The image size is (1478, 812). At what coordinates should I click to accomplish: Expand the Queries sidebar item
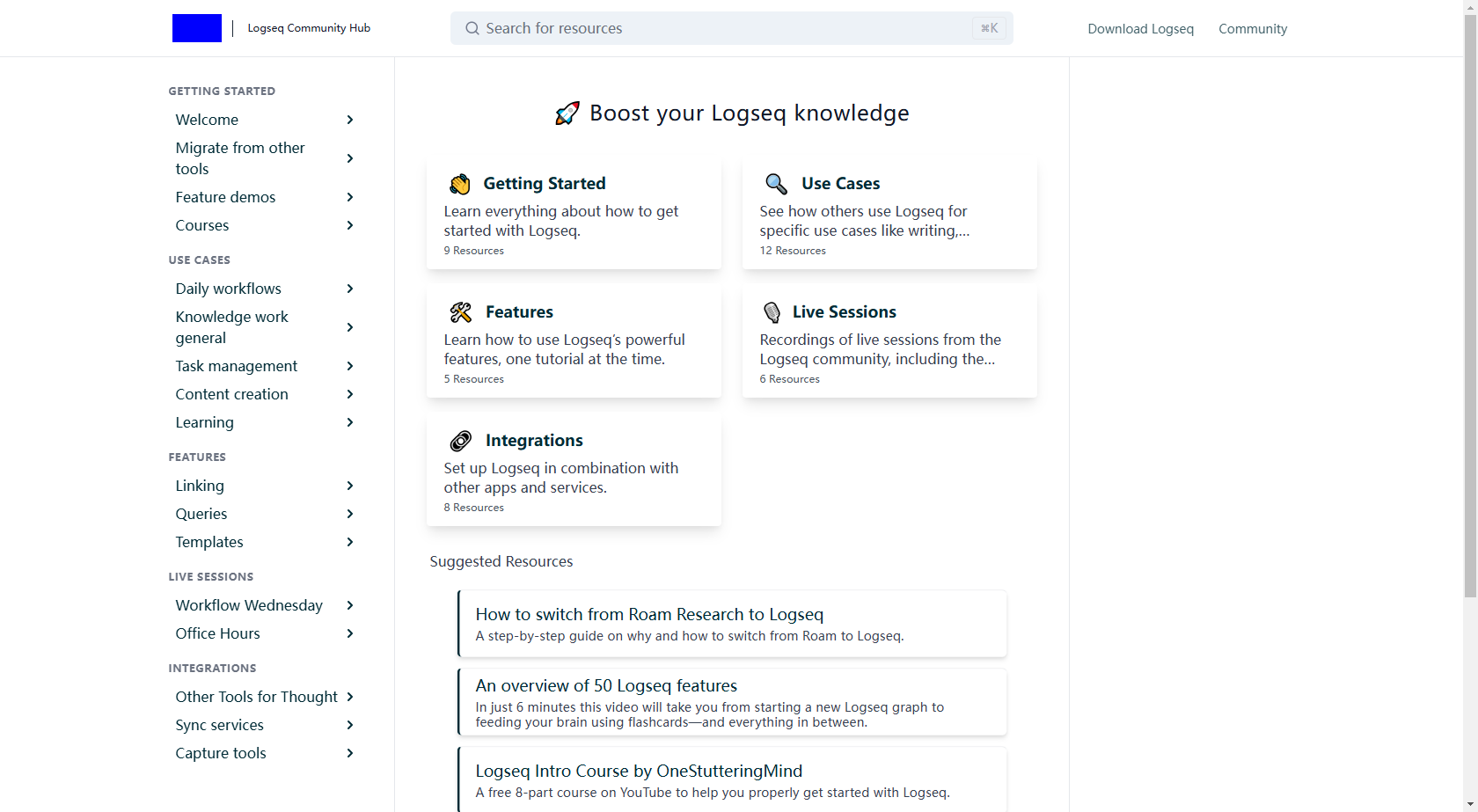point(350,514)
